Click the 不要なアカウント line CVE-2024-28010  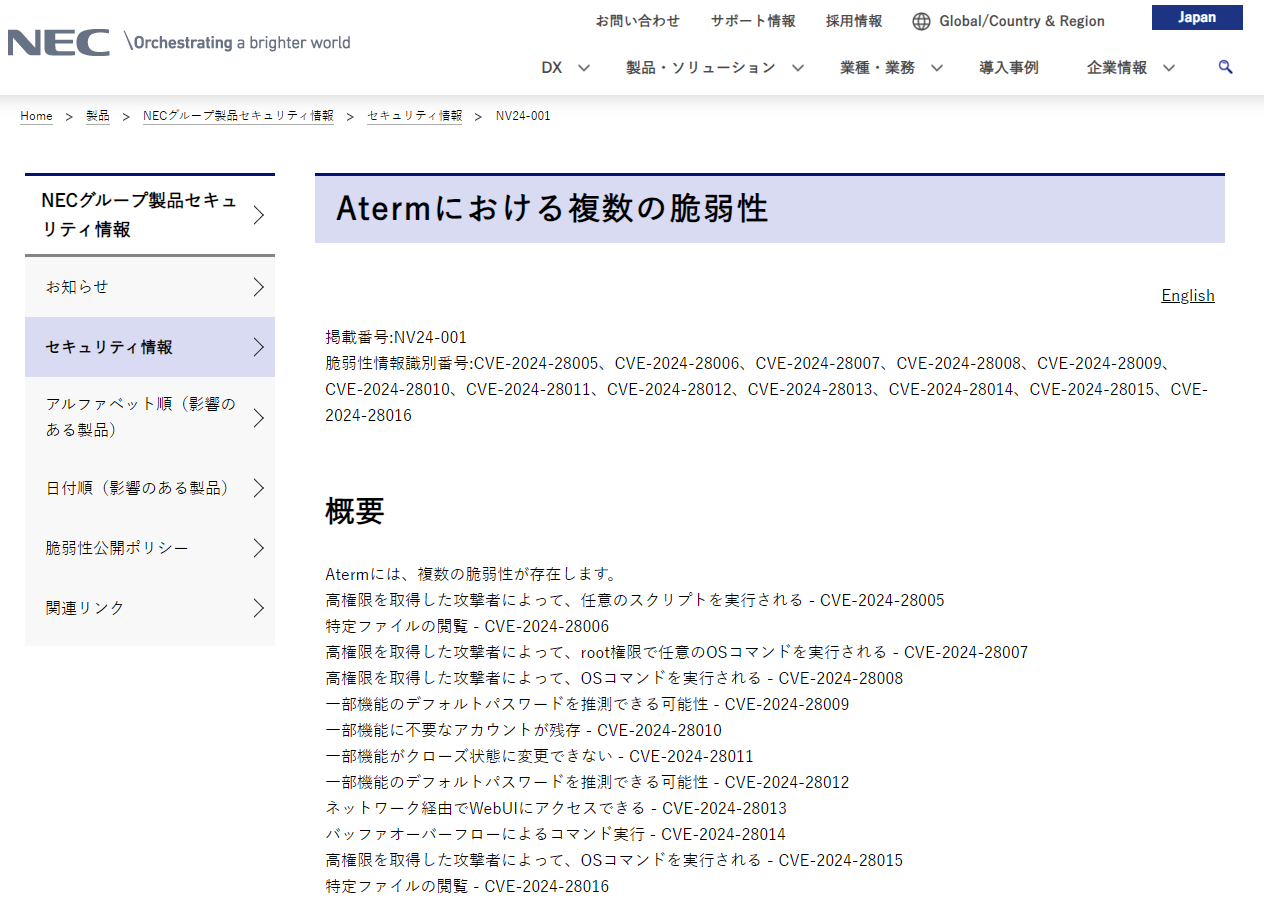524,730
